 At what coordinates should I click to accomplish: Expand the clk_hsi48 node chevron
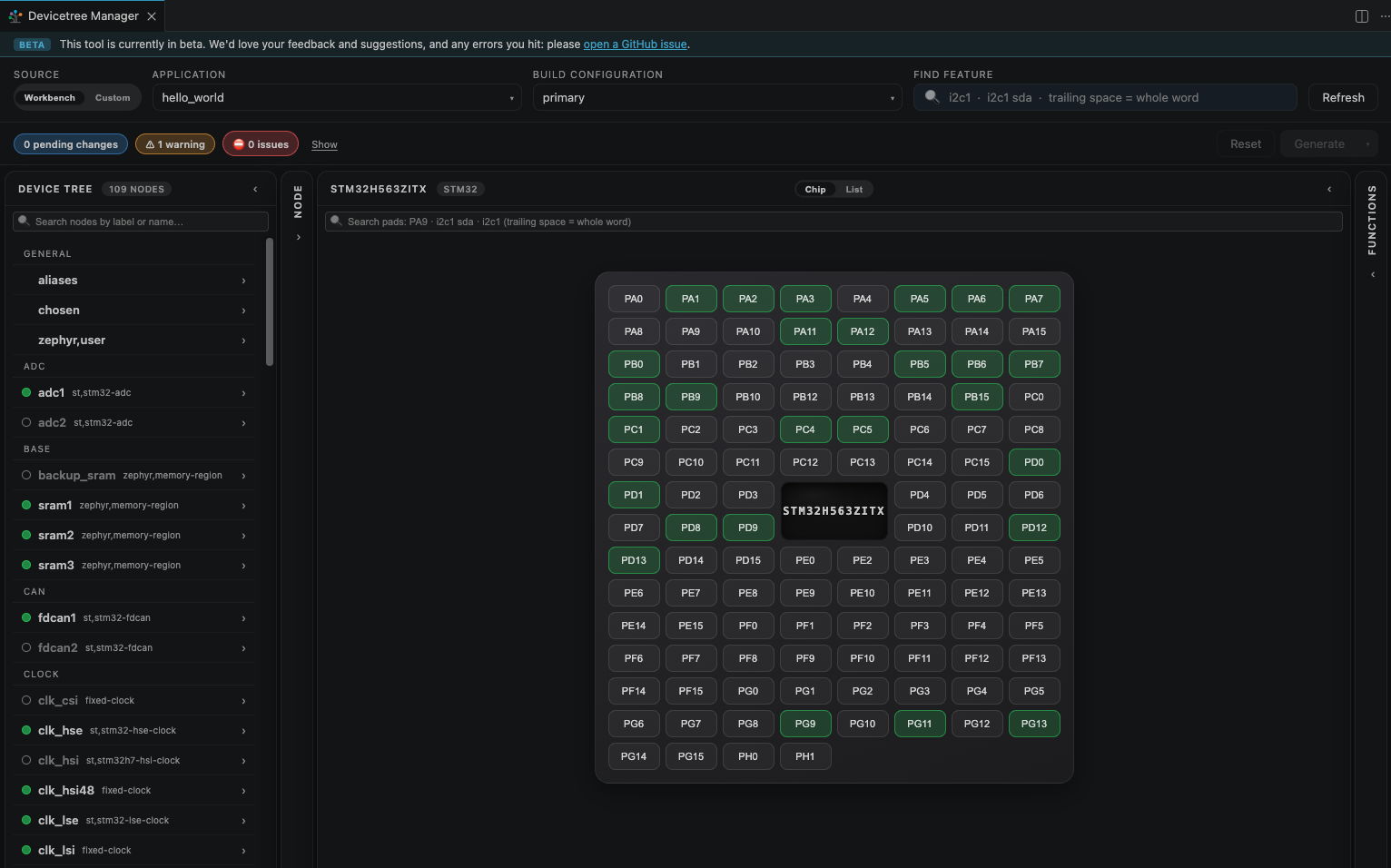[x=243, y=791]
